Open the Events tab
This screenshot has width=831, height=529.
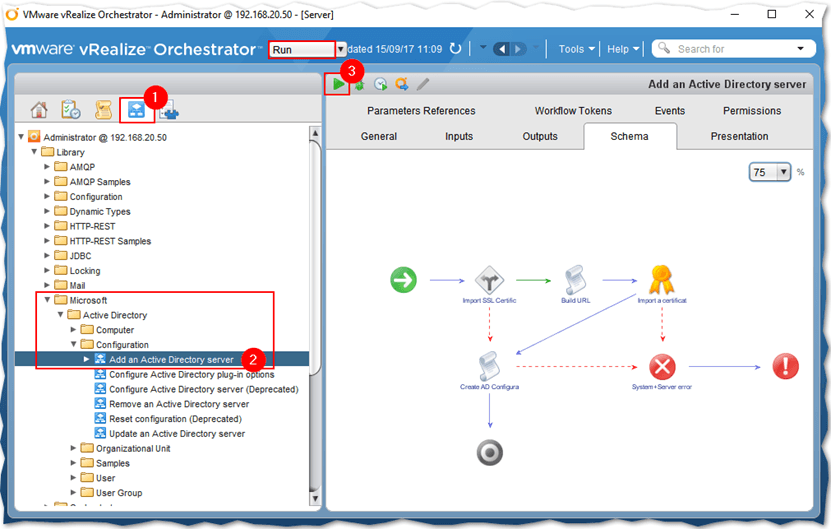point(670,111)
